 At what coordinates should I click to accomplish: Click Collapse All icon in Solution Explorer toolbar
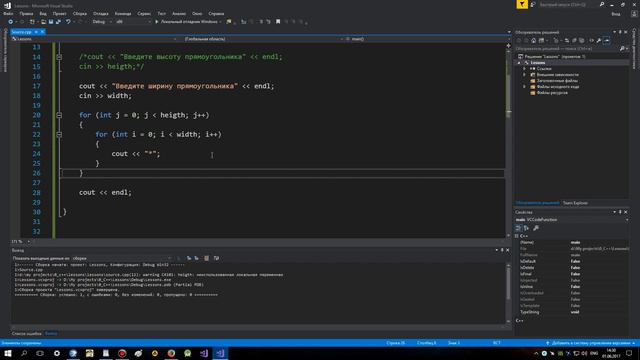[x=574, y=40]
